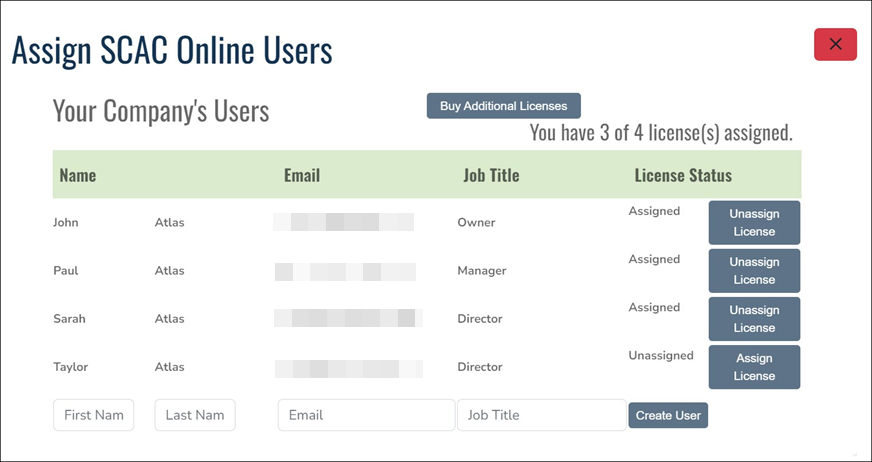The image size is (872, 462).
Task: Click Sarah's first name in the table
Action: [x=69, y=319]
